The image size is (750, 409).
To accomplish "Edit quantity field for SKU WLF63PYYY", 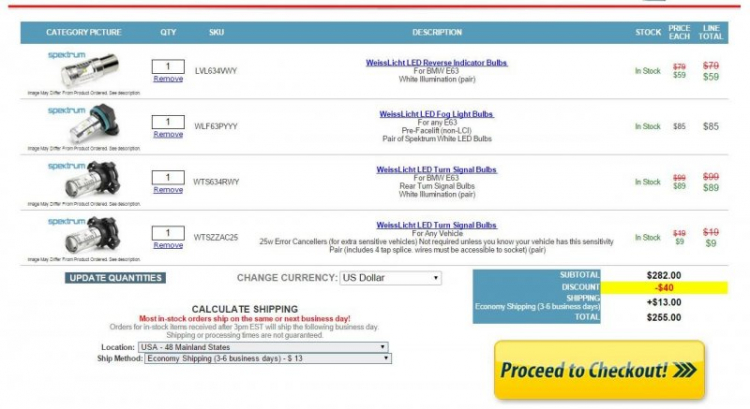I will coord(168,122).
